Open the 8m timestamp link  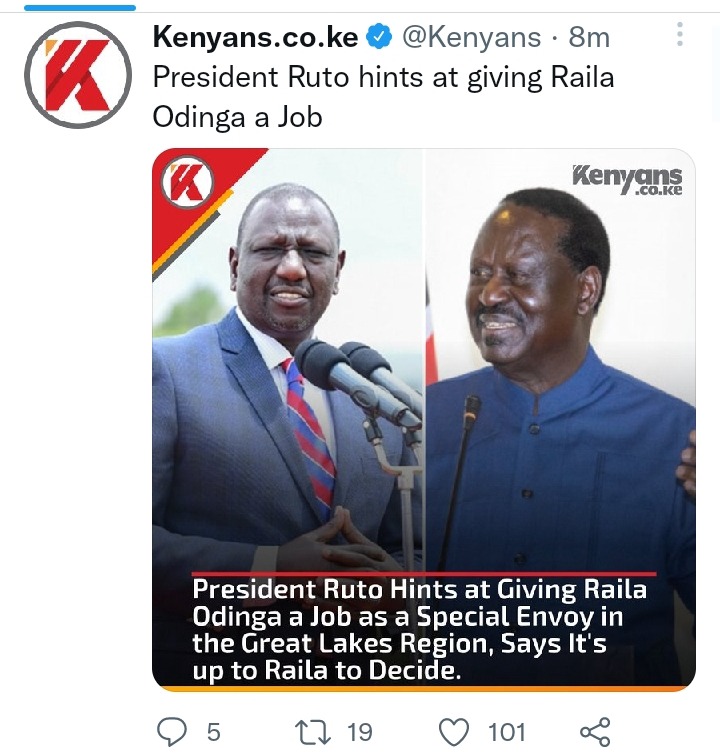tap(589, 38)
